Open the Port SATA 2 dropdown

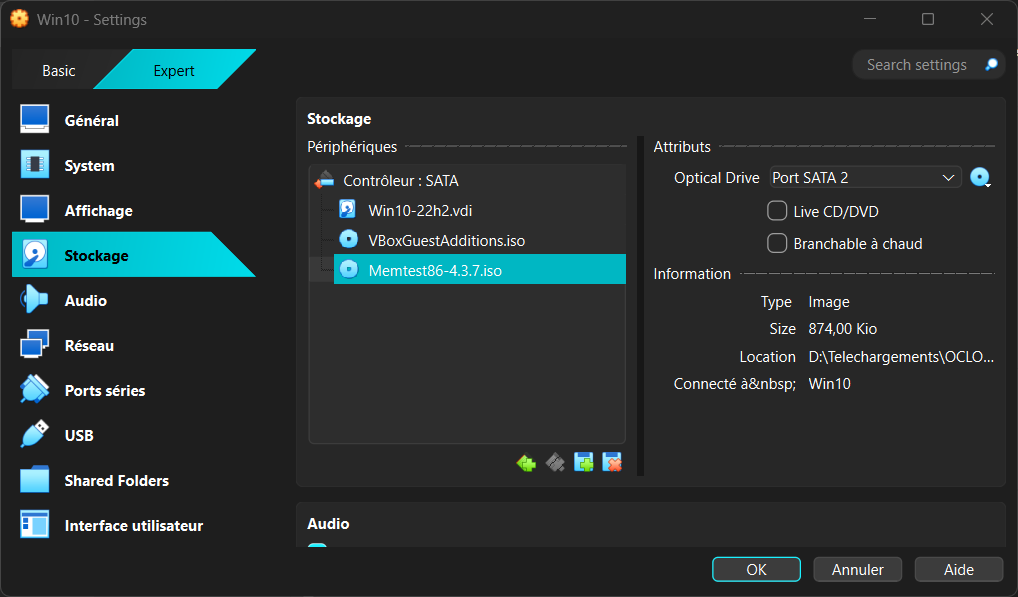pyautogui.click(x=865, y=178)
